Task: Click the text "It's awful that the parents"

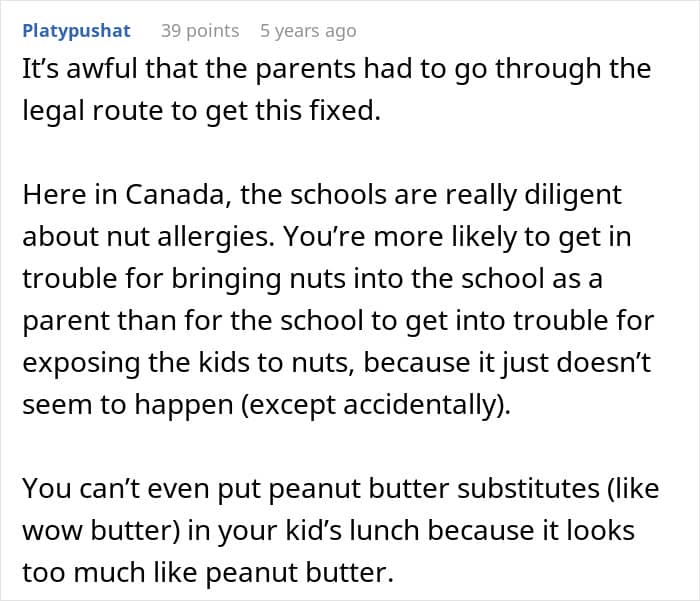Action: coord(190,69)
